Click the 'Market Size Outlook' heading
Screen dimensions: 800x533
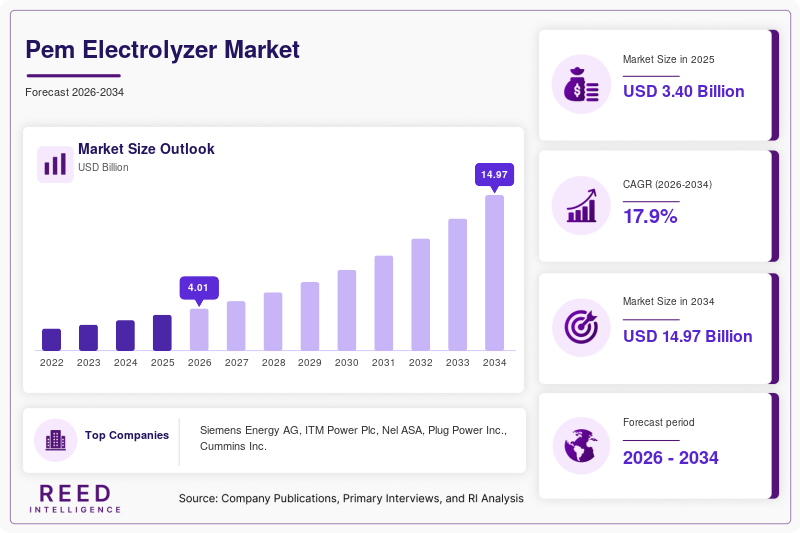[x=146, y=149]
